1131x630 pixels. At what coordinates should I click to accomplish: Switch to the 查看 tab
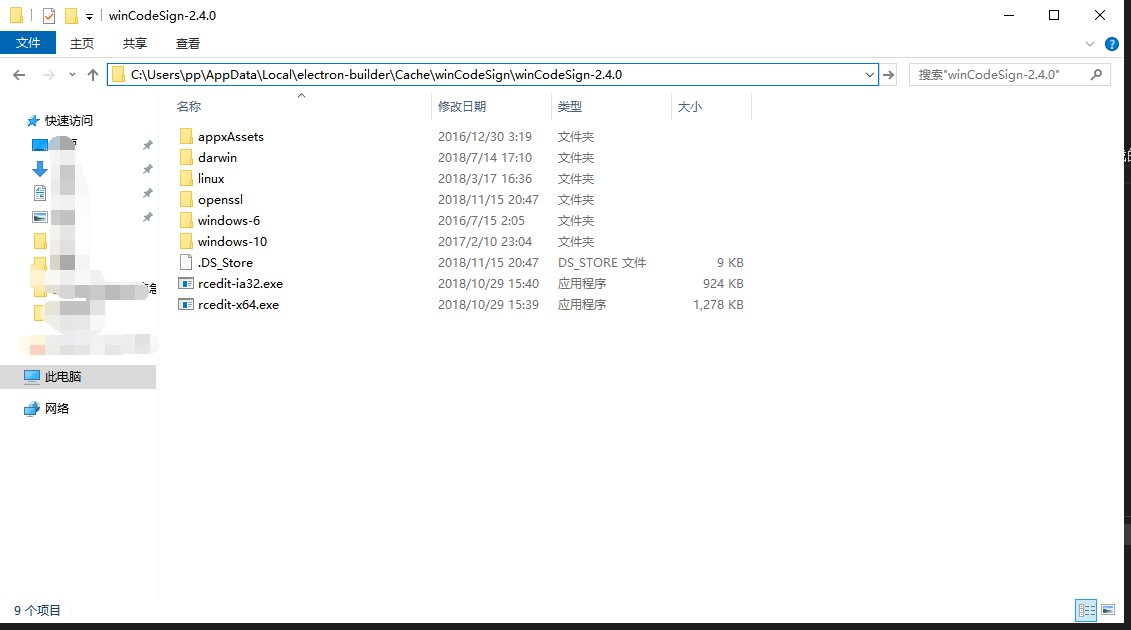click(188, 43)
